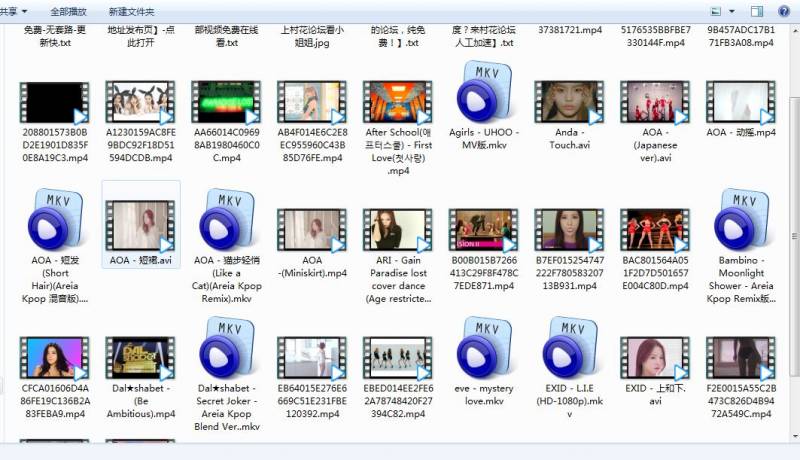This screenshot has width=800, height=460.
Task: Click the file name 9B457ADC17B171FB3A08.mp4
Action: (x=741, y=36)
